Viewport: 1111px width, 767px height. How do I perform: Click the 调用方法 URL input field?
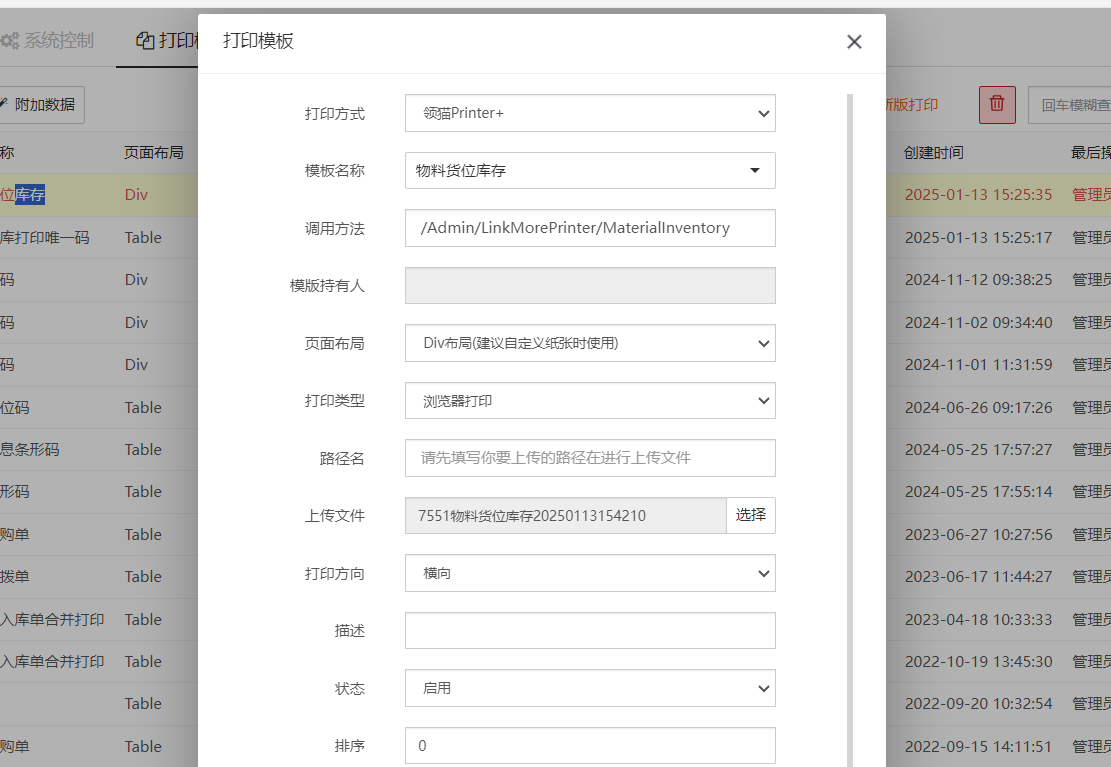click(590, 228)
